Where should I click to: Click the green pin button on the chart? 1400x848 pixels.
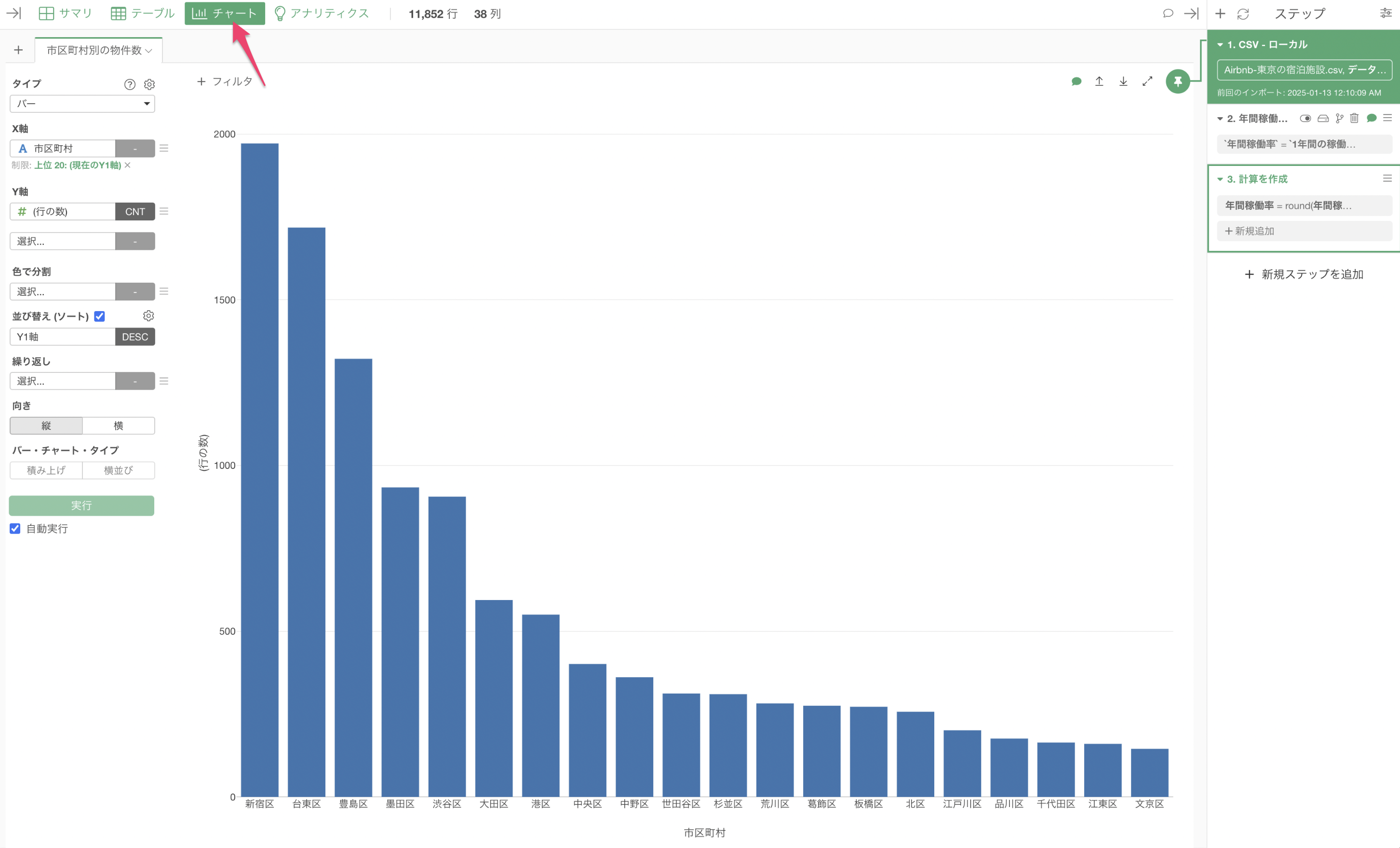1178,82
